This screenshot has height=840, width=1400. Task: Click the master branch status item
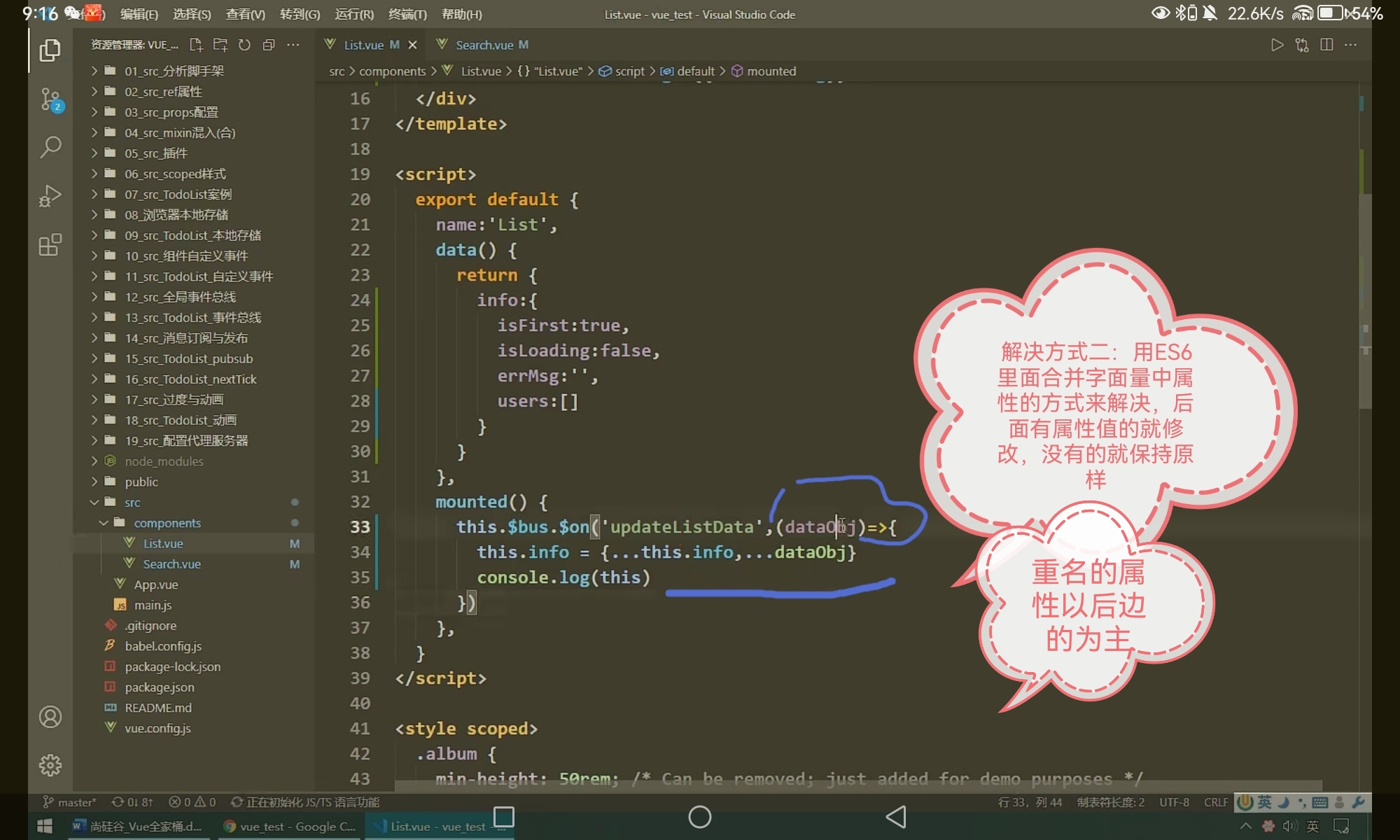coord(70,802)
